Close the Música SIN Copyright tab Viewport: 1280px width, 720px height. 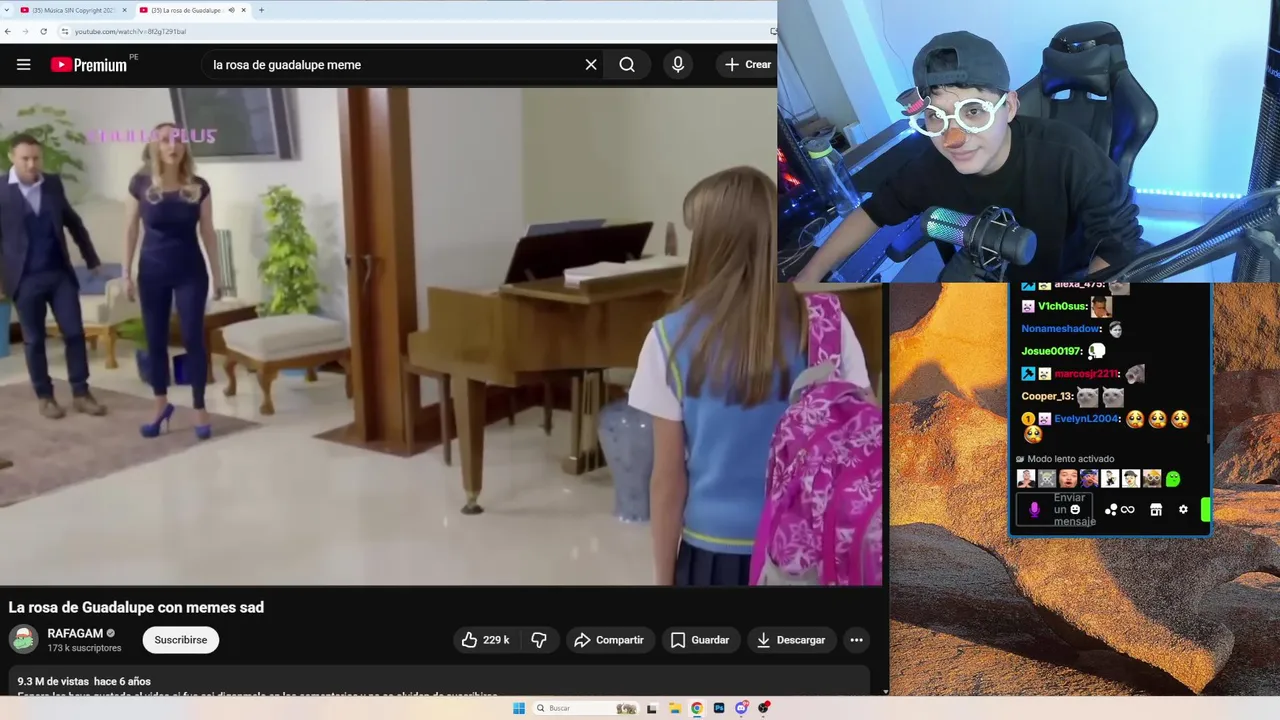pos(124,10)
